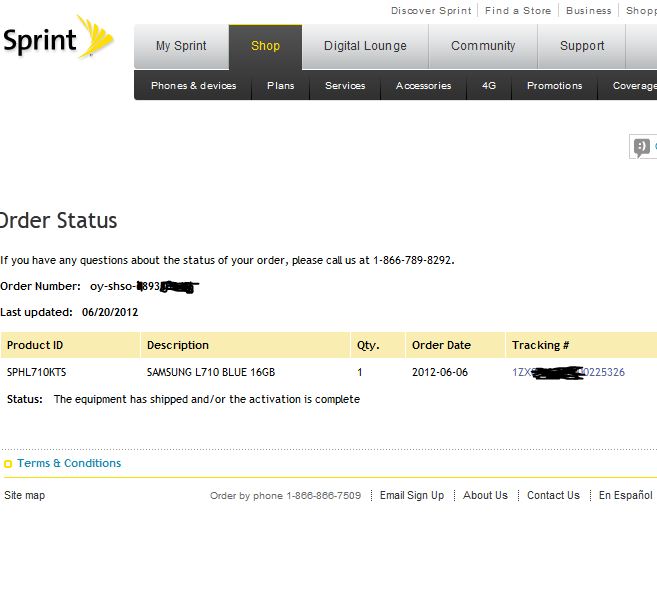Open the My Sprint tab
The width and height of the screenshot is (657, 595).
(x=181, y=46)
